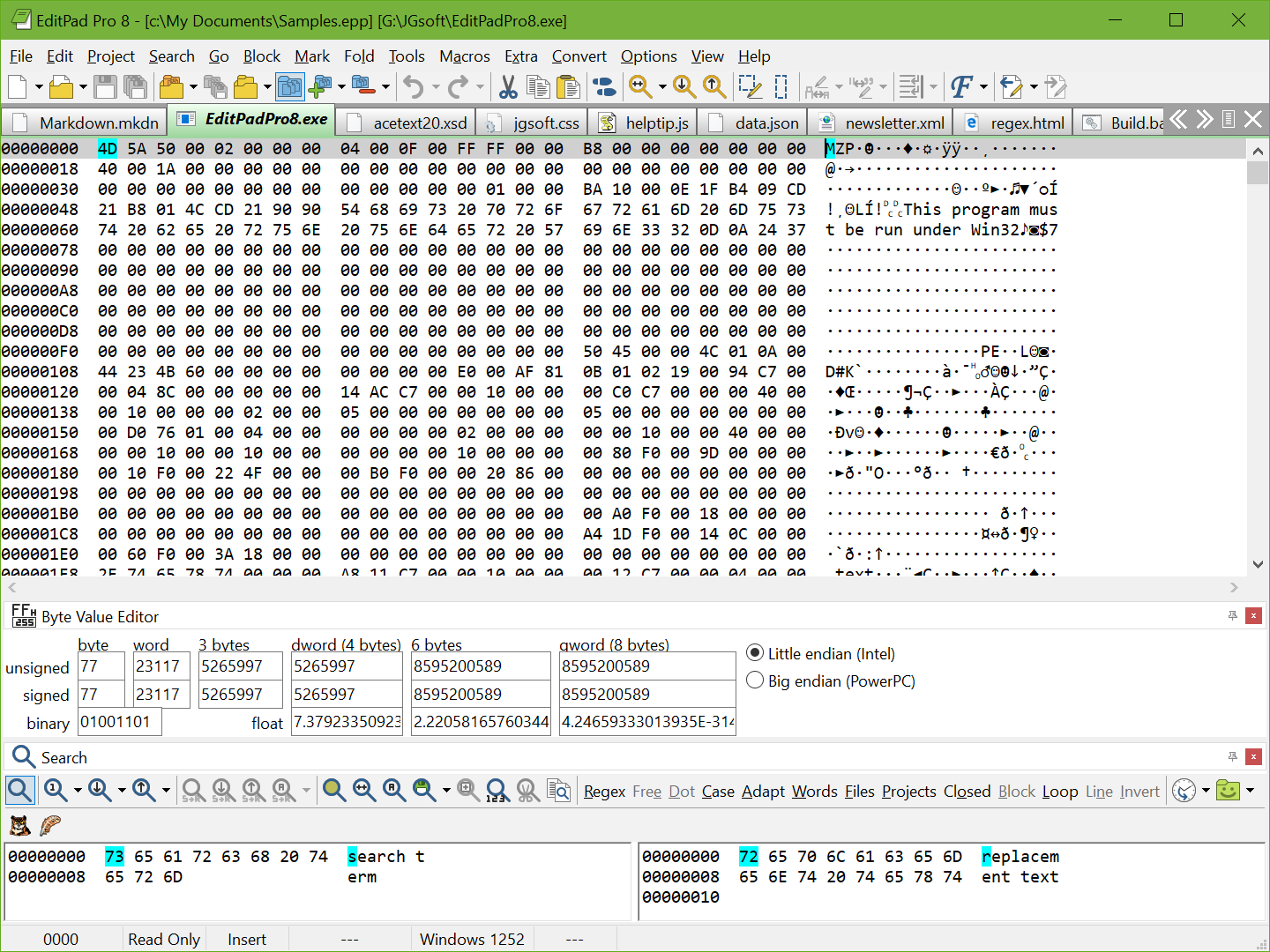Click the Find in Files document magnifier icon

tap(558, 790)
